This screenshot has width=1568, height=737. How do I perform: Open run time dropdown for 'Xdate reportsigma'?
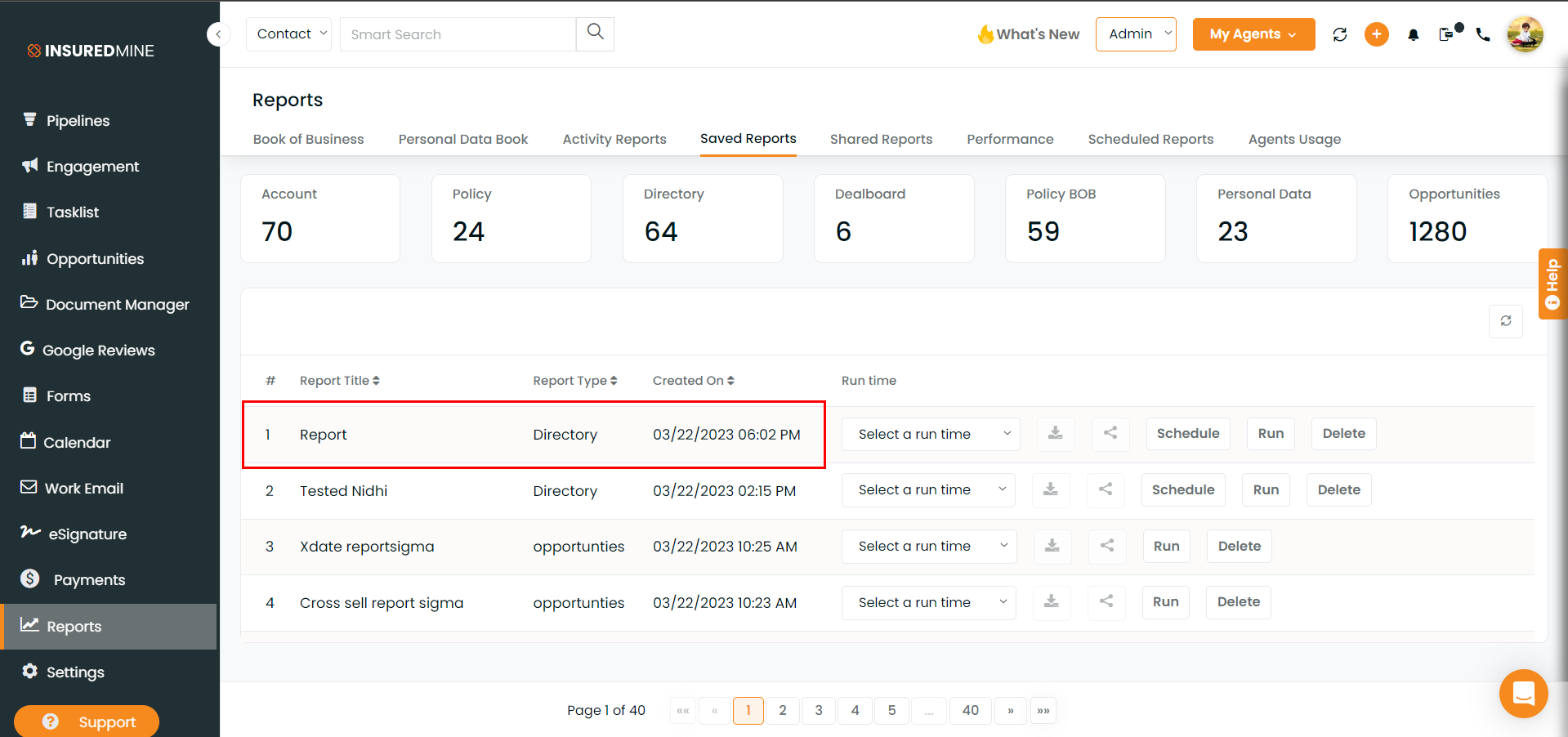coord(929,546)
